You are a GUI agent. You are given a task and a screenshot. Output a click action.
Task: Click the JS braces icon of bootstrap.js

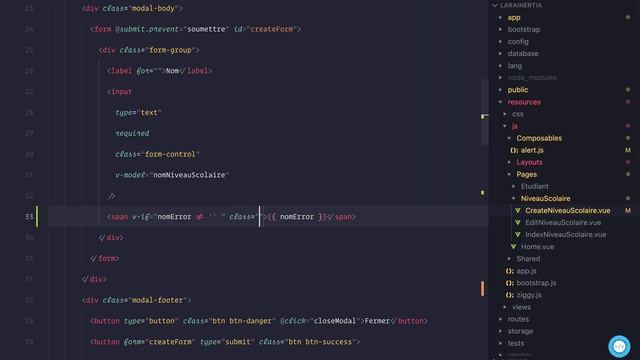(x=510, y=283)
